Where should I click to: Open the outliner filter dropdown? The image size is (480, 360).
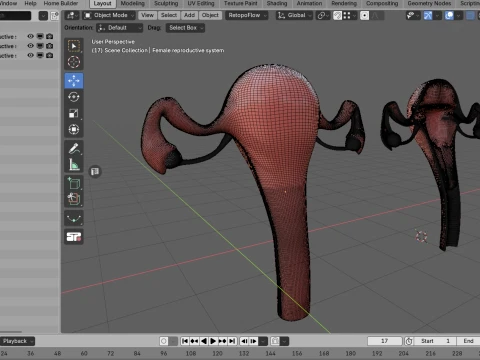43,16
